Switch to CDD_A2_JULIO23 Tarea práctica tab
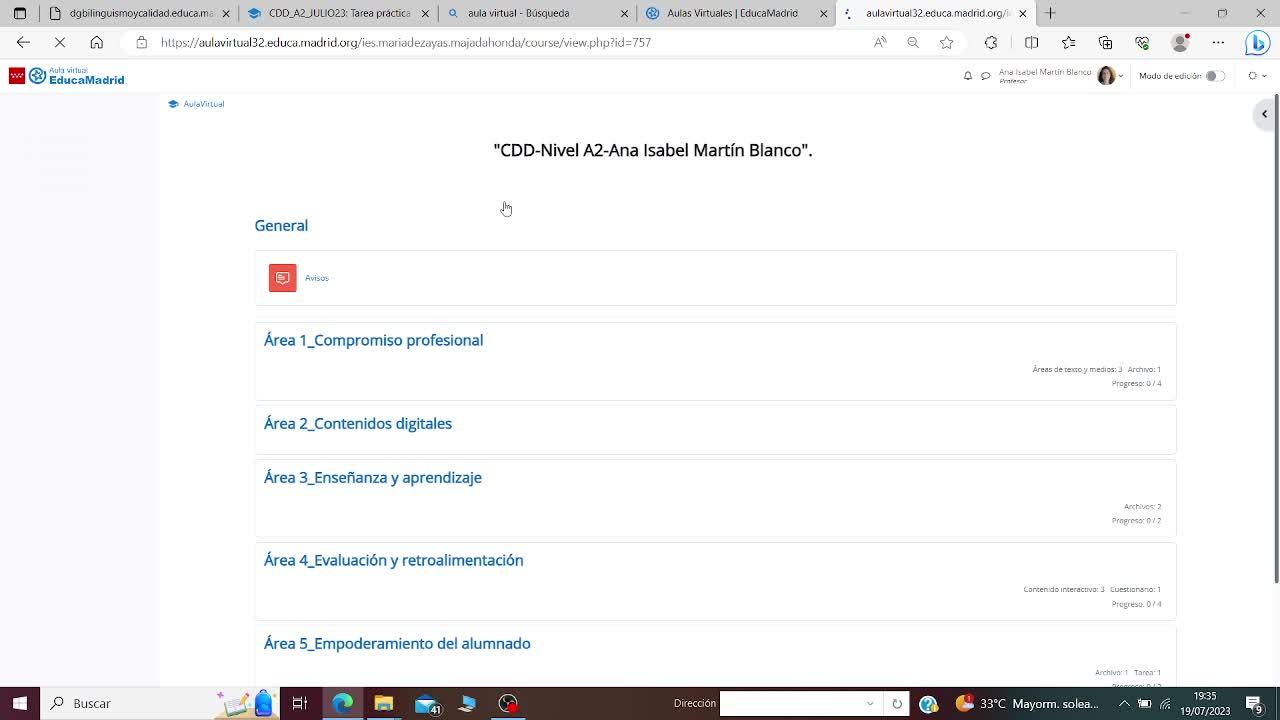This screenshot has width=1280, height=720. 338,13
